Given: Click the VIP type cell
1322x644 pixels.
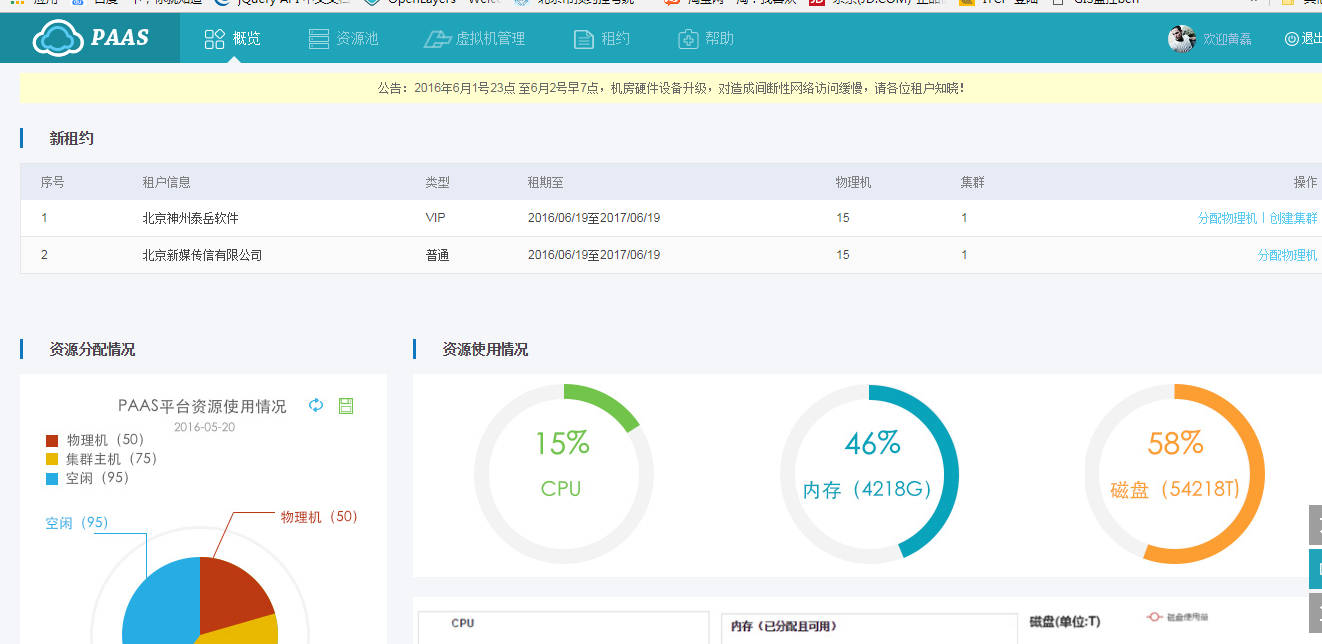Looking at the screenshot, I should point(435,218).
